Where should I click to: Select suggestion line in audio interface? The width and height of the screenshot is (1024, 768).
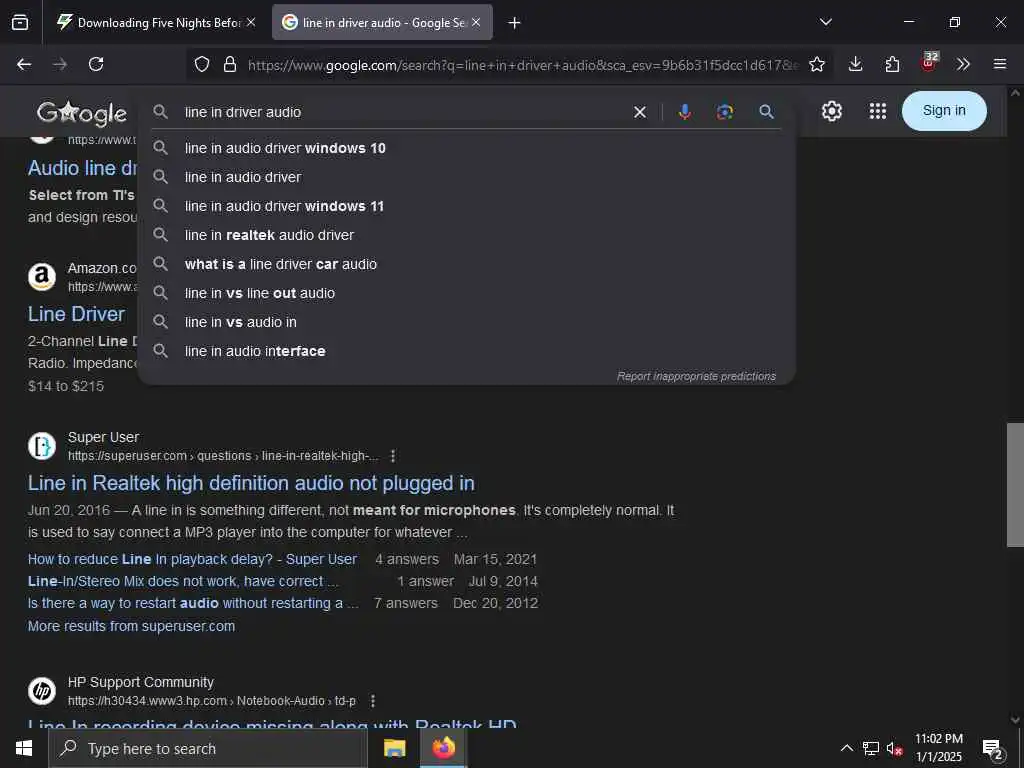(466, 351)
